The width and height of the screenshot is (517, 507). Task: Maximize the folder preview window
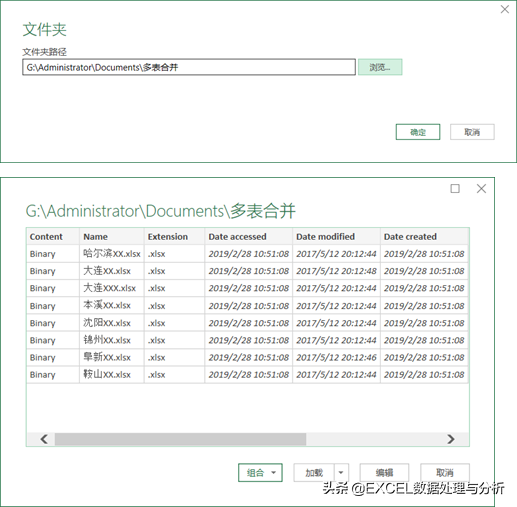click(455, 189)
